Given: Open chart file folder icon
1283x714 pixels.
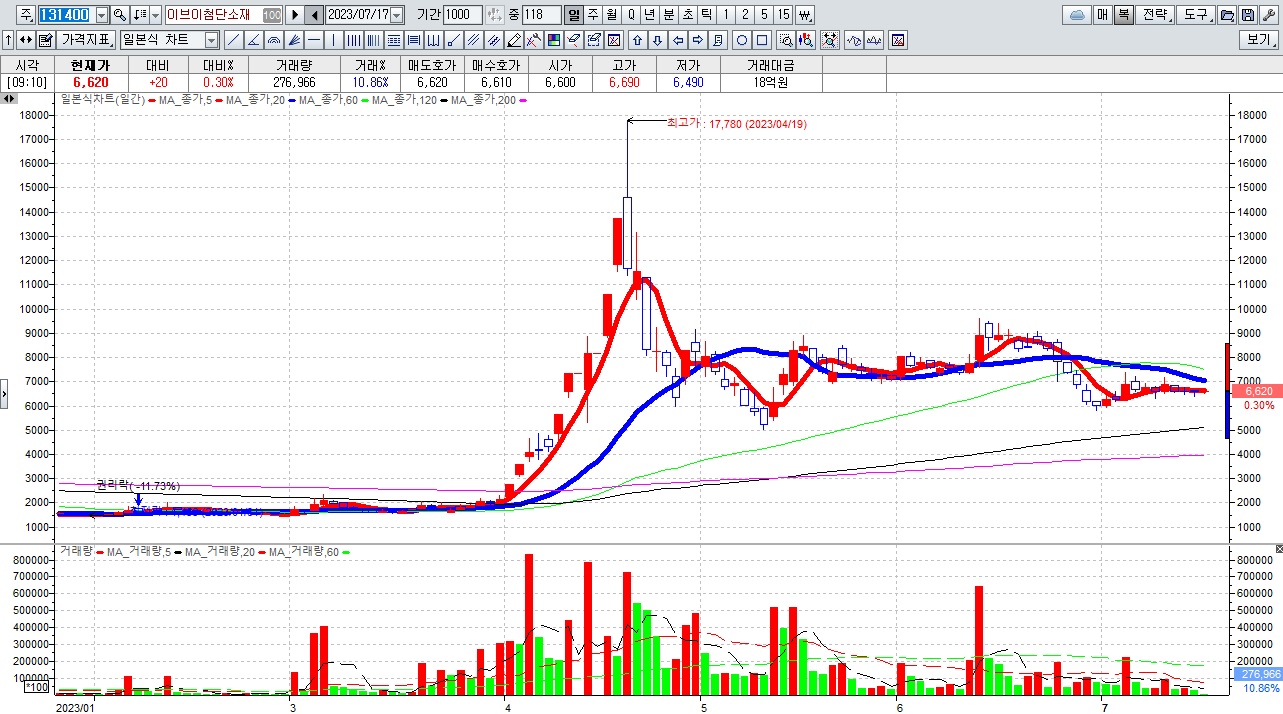Looking at the screenshot, I should pyautogui.click(x=1226, y=15).
